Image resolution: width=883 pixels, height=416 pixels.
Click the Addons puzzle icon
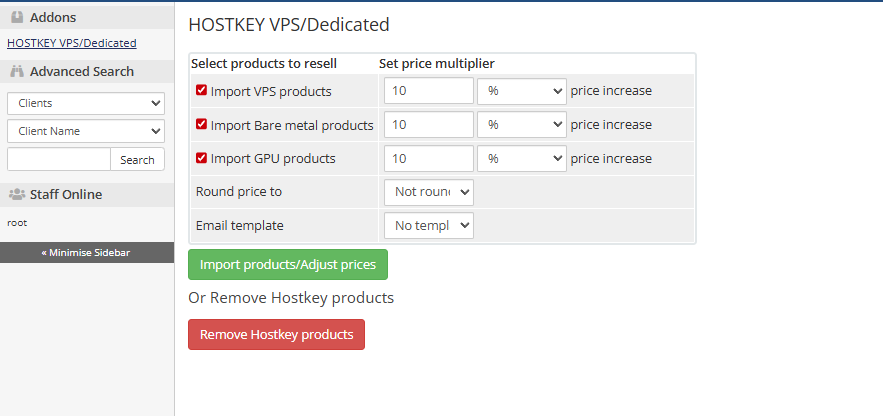[17, 17]
